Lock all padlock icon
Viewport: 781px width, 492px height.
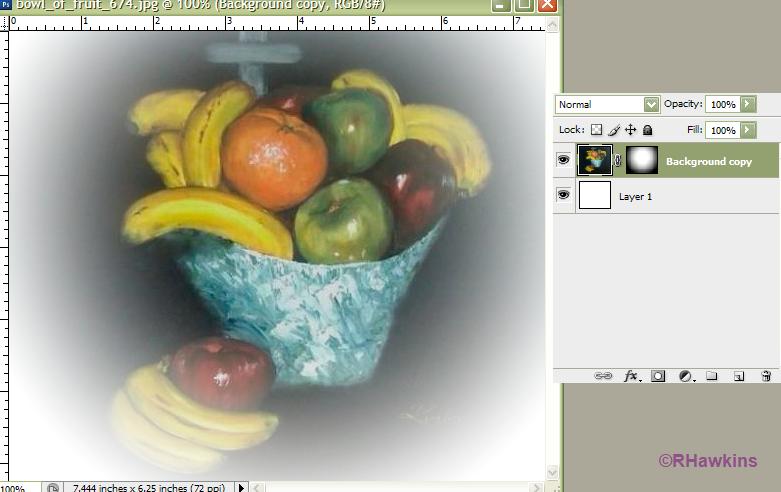(647, 130)
